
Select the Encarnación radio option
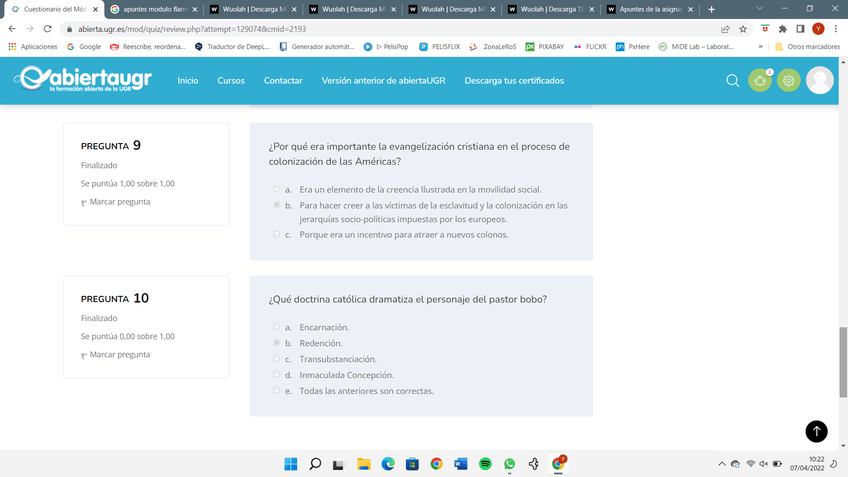coord(276,327)
